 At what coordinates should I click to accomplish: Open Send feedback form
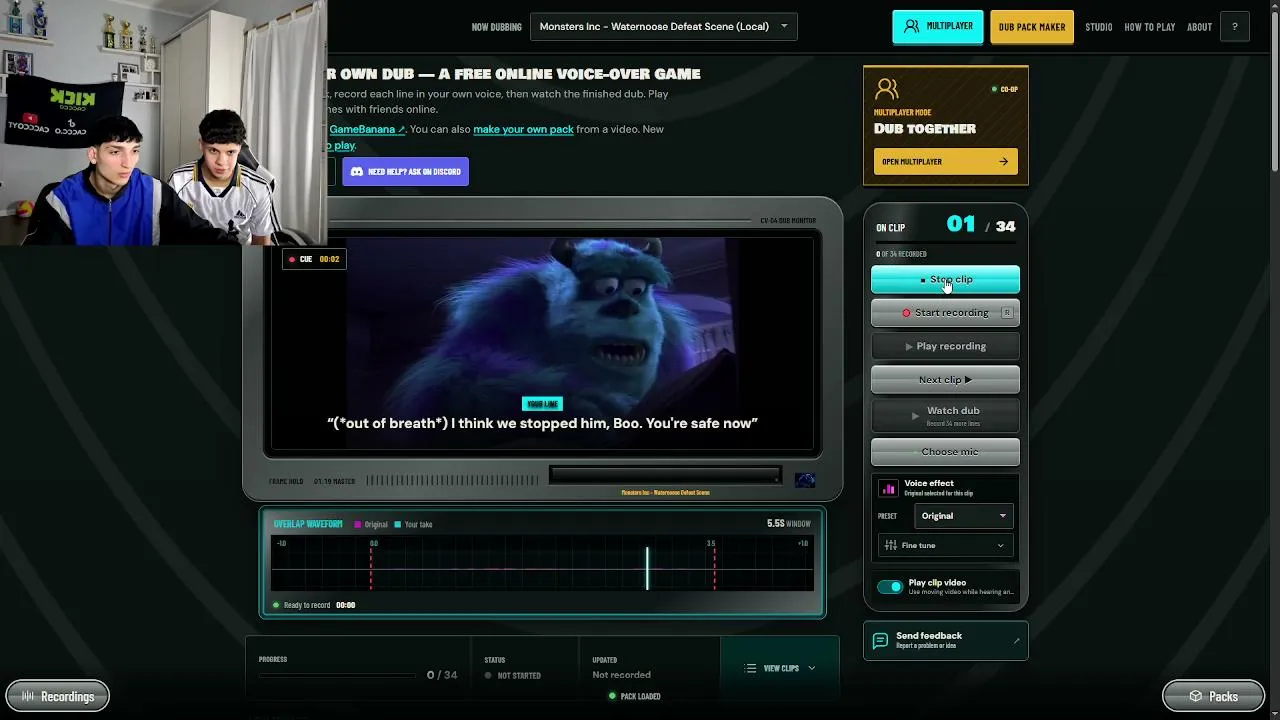point(945,640)
